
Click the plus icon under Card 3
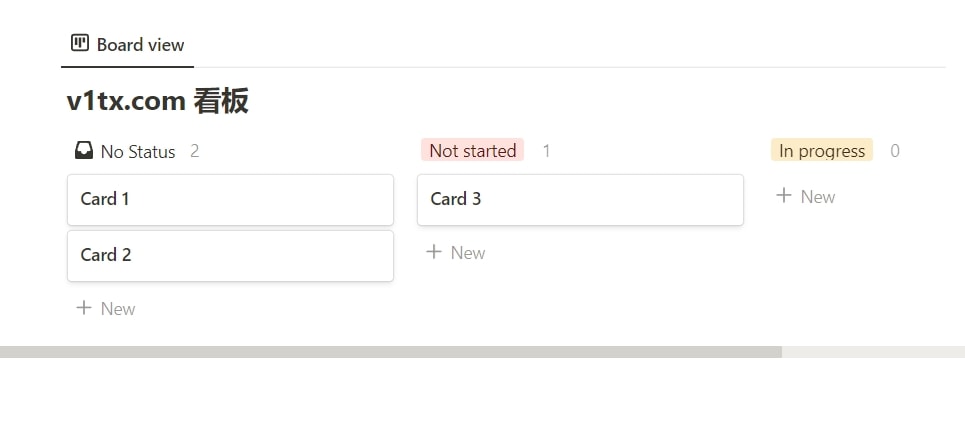pyautogui.click(x=434, y=252)
